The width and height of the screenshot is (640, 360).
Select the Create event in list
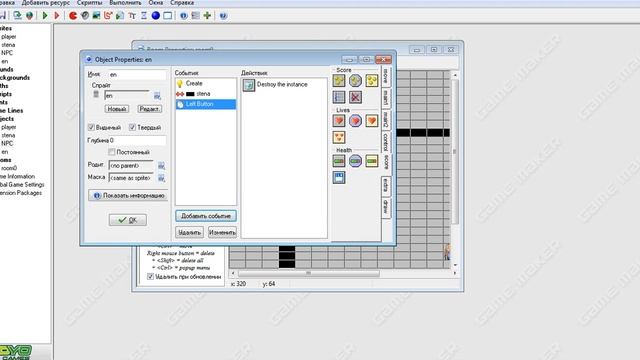[x=206, y=83]
